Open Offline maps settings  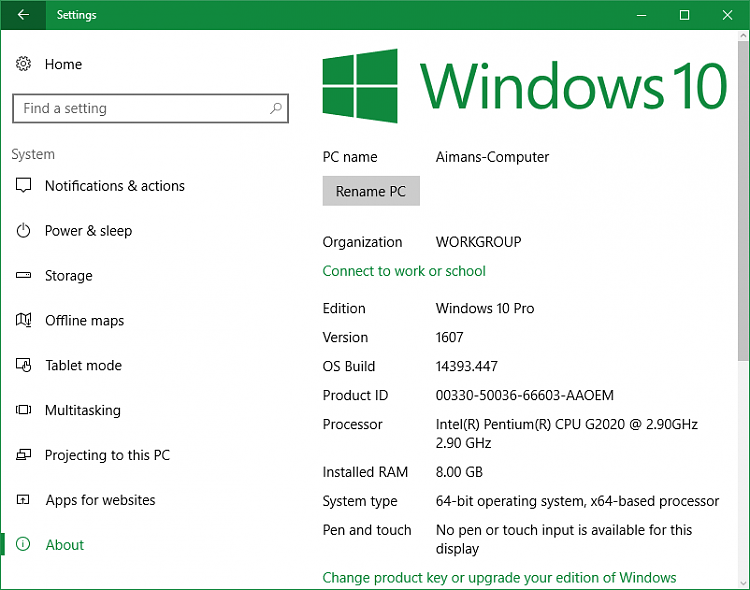[x=84, y=321]
